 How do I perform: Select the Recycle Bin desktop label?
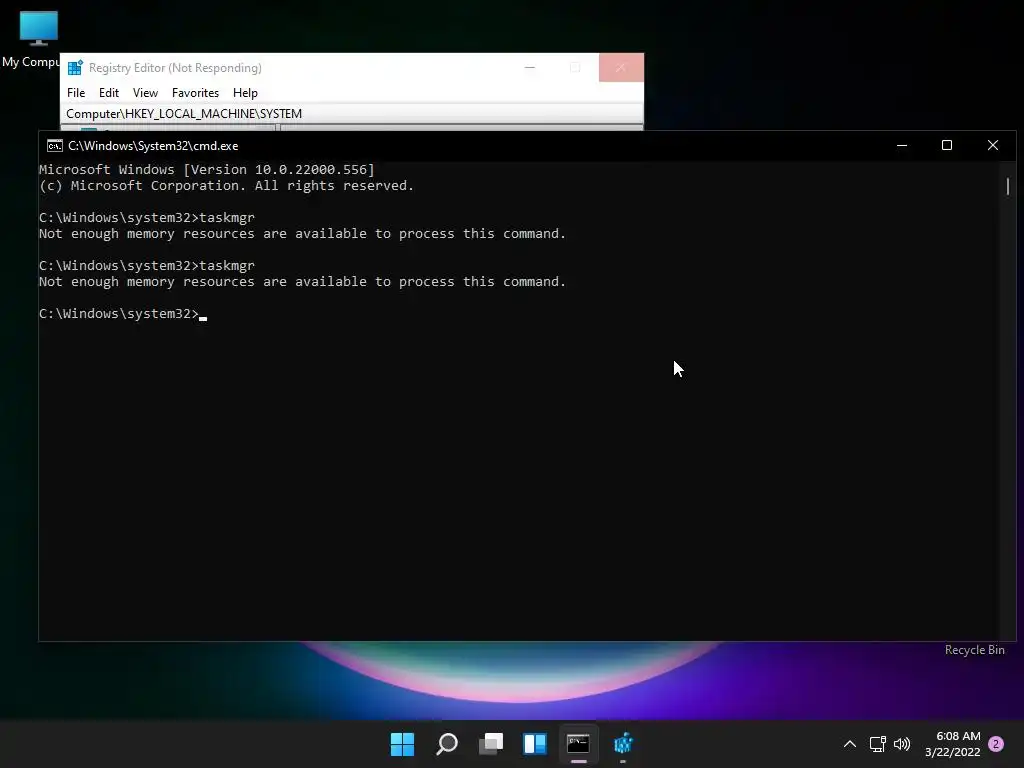click(974, 650)
